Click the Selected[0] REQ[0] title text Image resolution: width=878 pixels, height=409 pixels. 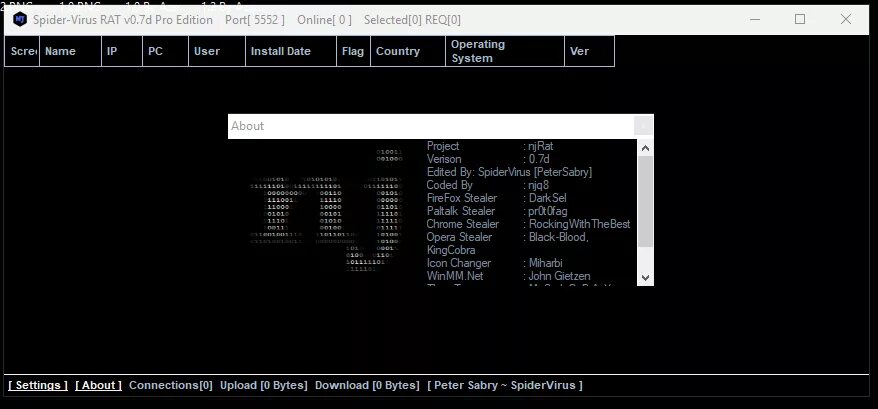(412, 20)
